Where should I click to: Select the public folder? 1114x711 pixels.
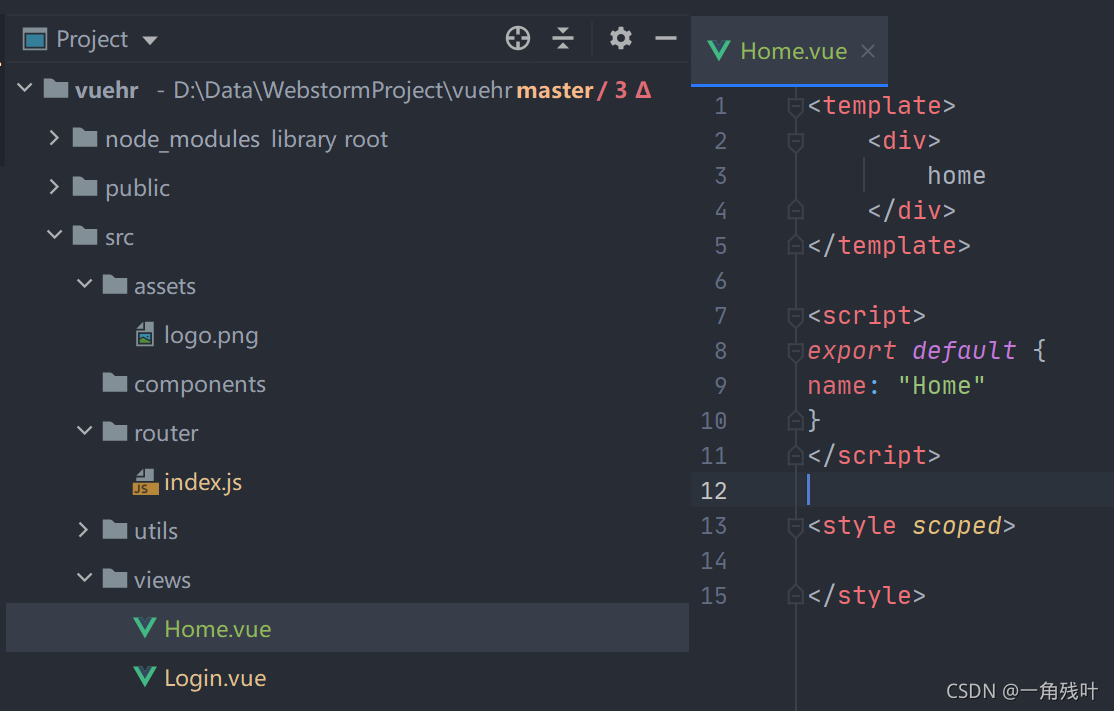[x=137, y=188]
